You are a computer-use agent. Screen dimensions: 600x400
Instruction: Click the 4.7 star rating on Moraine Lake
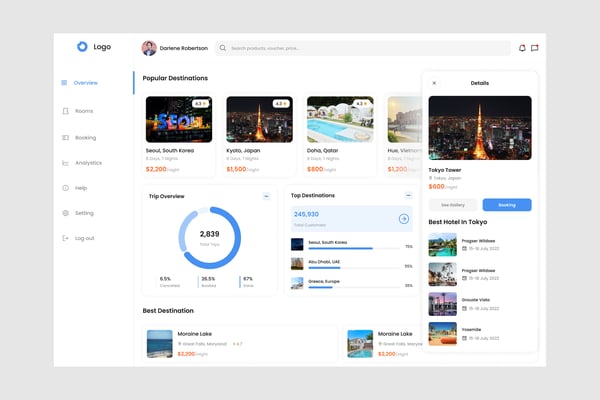238,344
